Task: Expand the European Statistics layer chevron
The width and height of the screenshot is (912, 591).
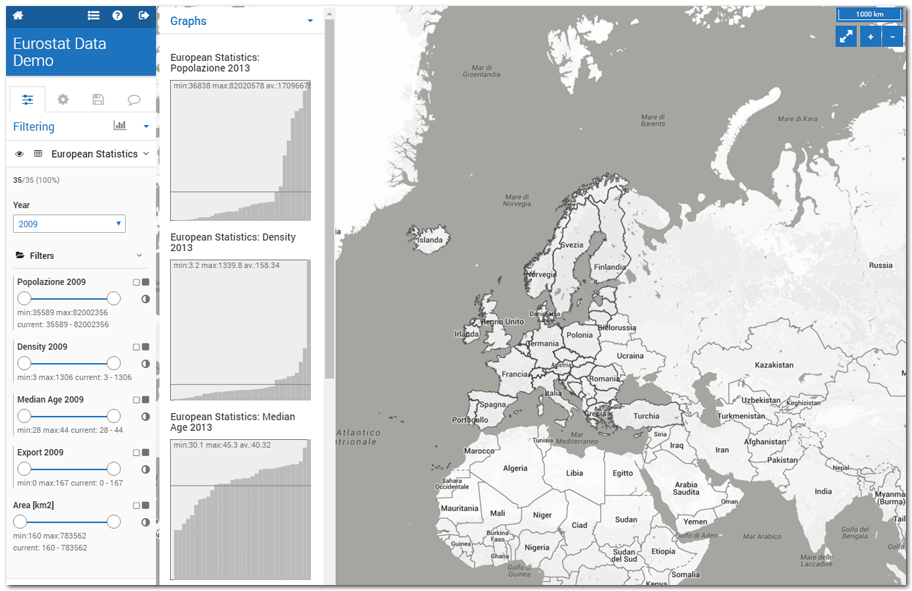Action: [x=146, y=154]
